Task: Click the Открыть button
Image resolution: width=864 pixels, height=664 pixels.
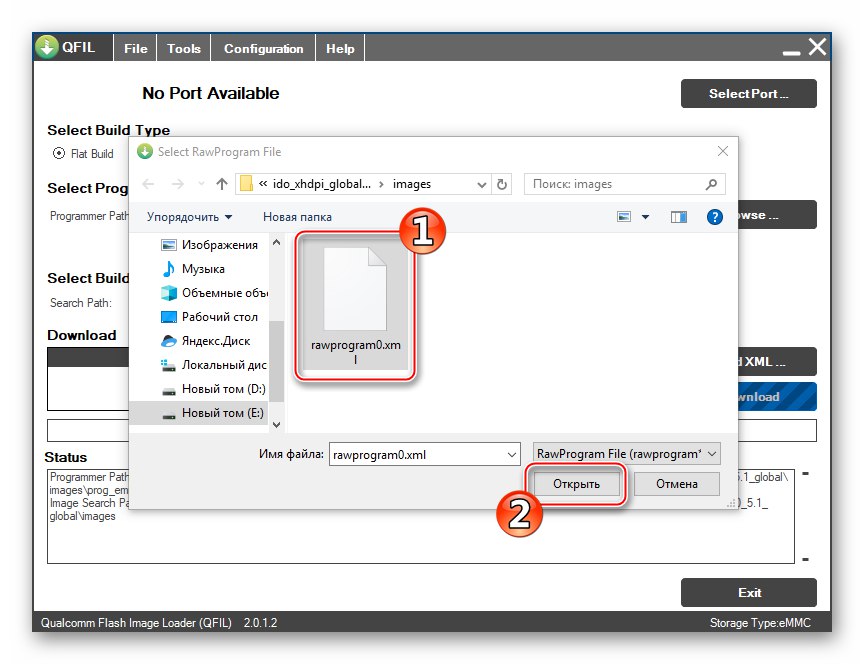Action: tap(576, 484)
